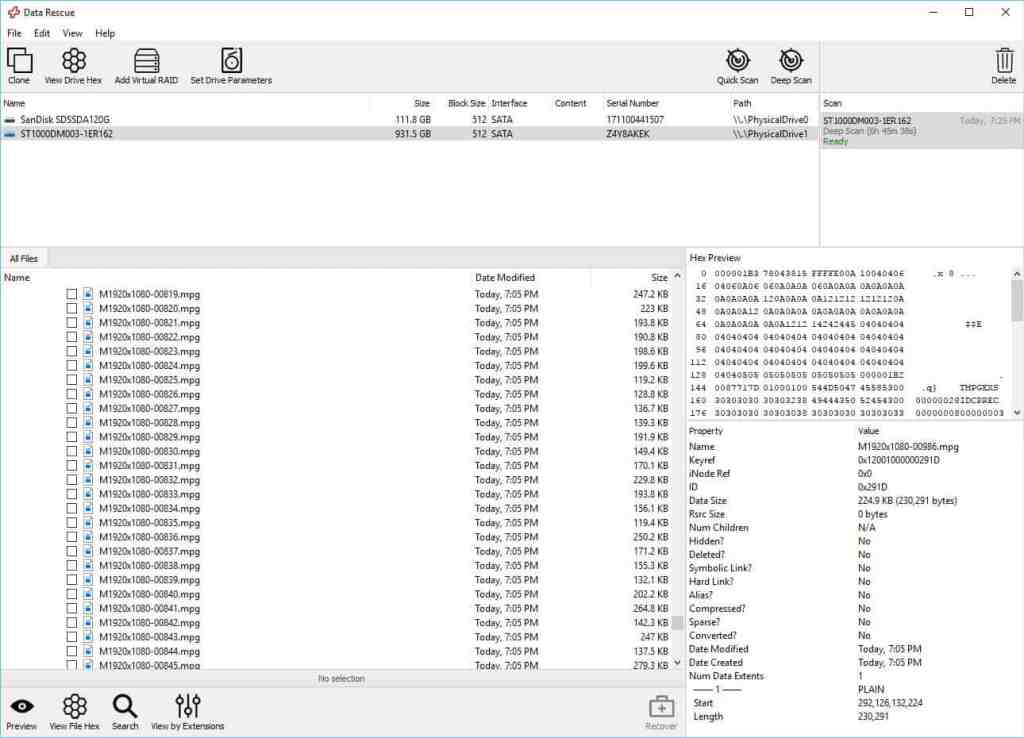Enable selection of M1920x1080-00845.mpg
Image resolution: width=1024 pixels, height=738 pixels.
click(71, 665)
